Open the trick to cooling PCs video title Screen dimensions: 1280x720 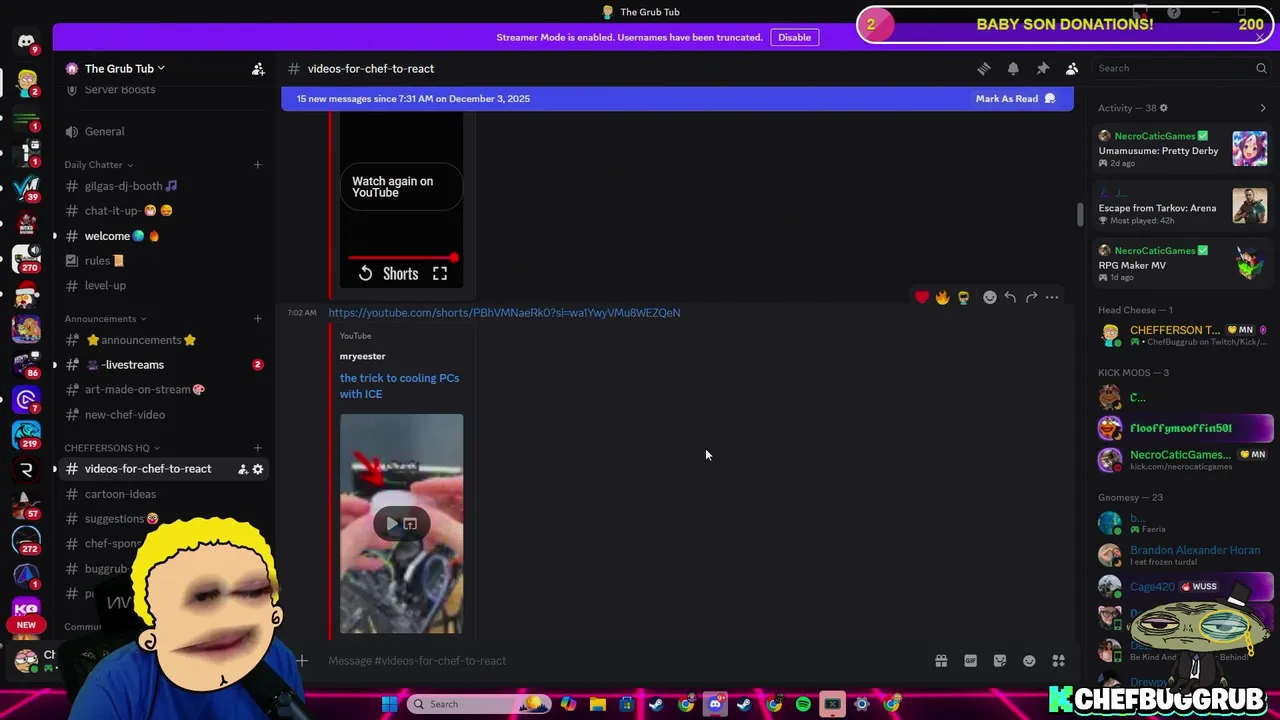tap(399, 386)
